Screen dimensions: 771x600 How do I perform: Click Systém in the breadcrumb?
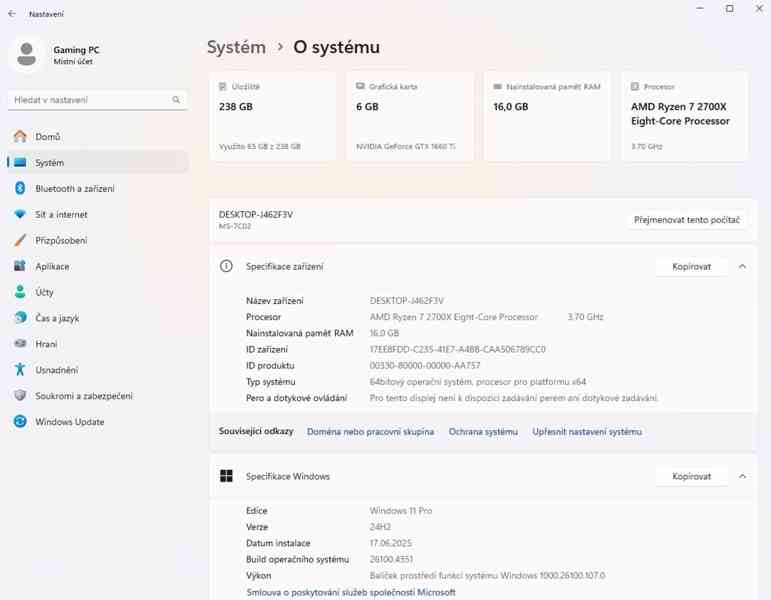[x=236, y=47]
